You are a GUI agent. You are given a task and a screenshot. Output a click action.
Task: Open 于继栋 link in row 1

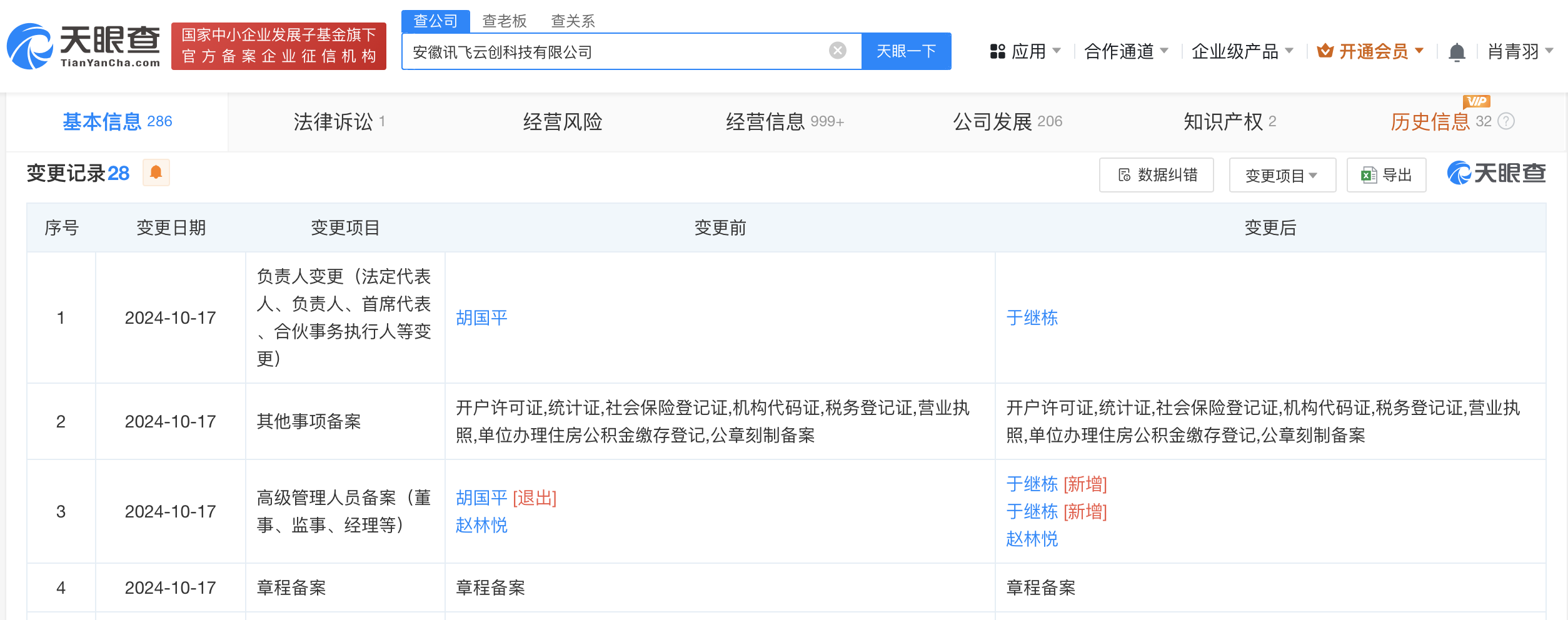tap(1032, 317)
